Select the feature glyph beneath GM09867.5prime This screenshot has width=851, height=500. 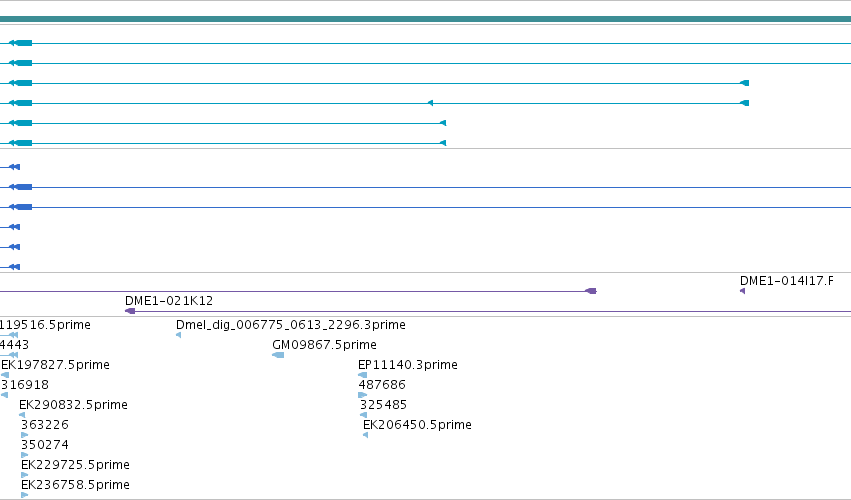(x=278, y=355)
